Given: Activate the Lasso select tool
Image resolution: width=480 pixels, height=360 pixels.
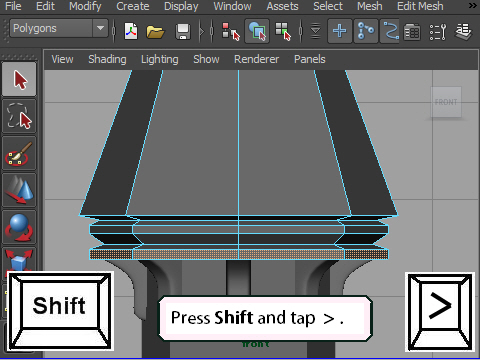Looking at the screenshot, I should point(19,116).
